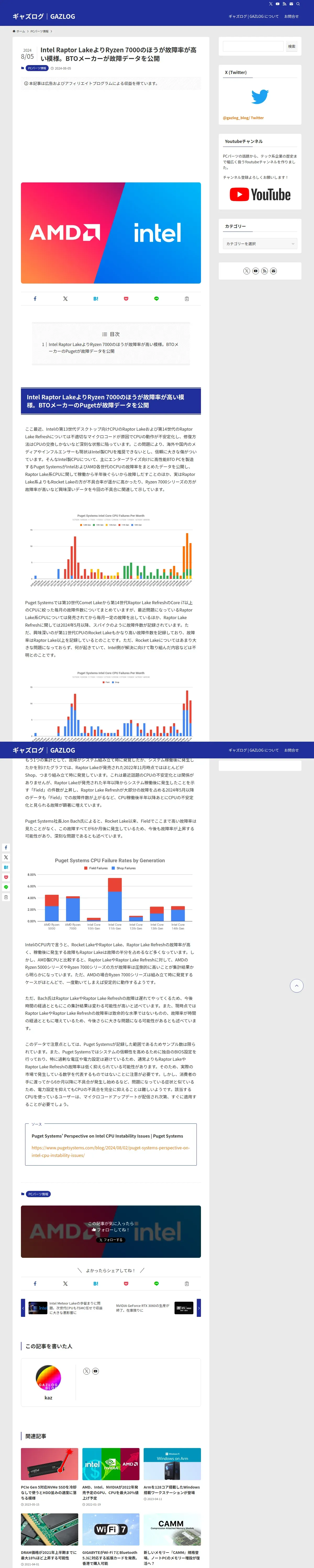Viewport: 314px width, 1568px height.
Task: Facebook icon under よかったらシェアしてね！
Action: coord(35,1283)
